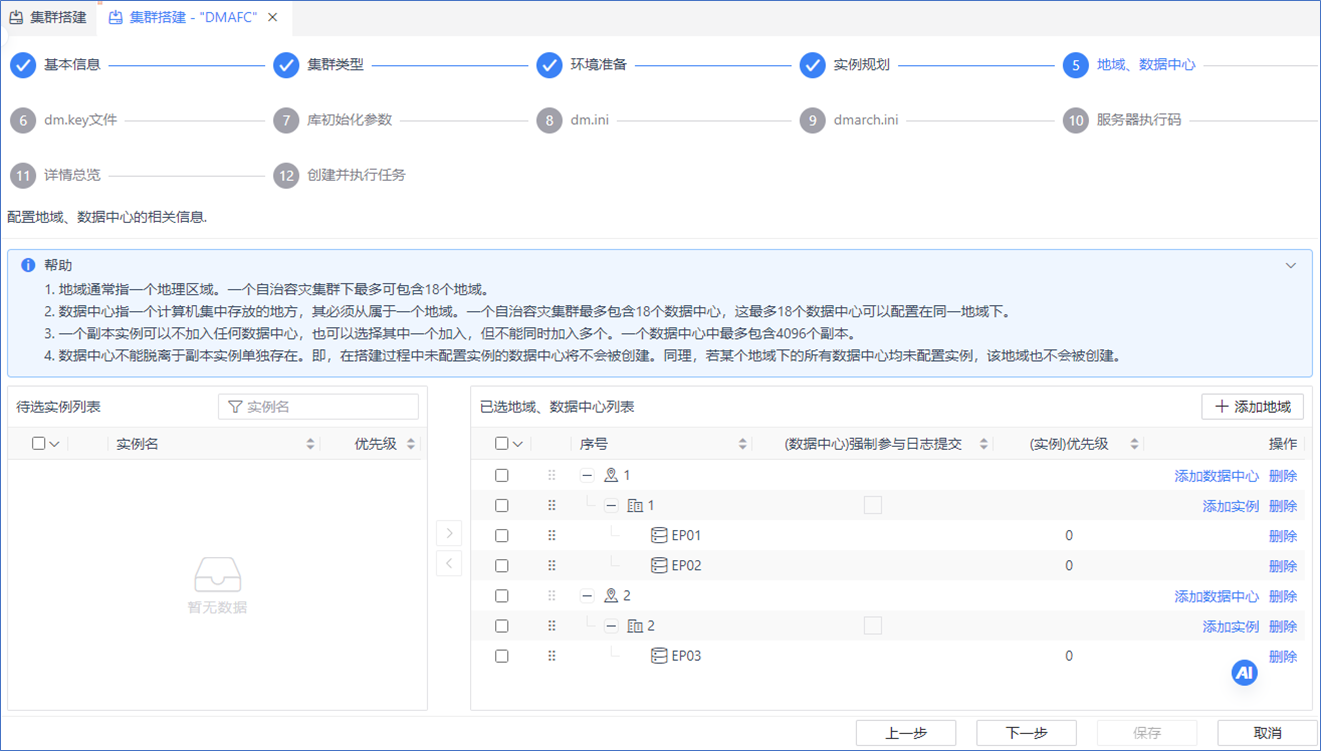Click step 7 circle for 库初始化参数
The image size is (1321, 751).
pyautogui.click(x=286, y=120)
